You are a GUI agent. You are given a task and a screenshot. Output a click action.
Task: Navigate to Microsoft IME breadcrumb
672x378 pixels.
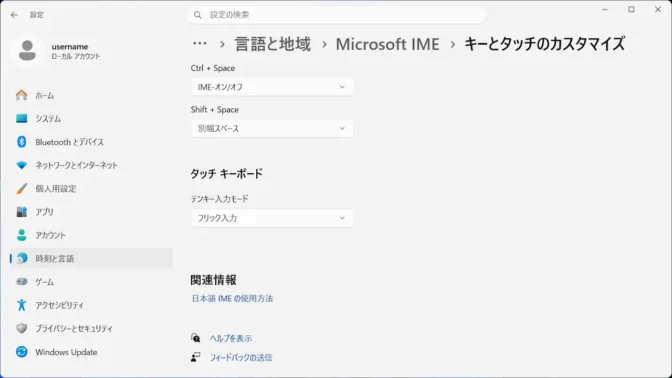[x=387, y=44]
